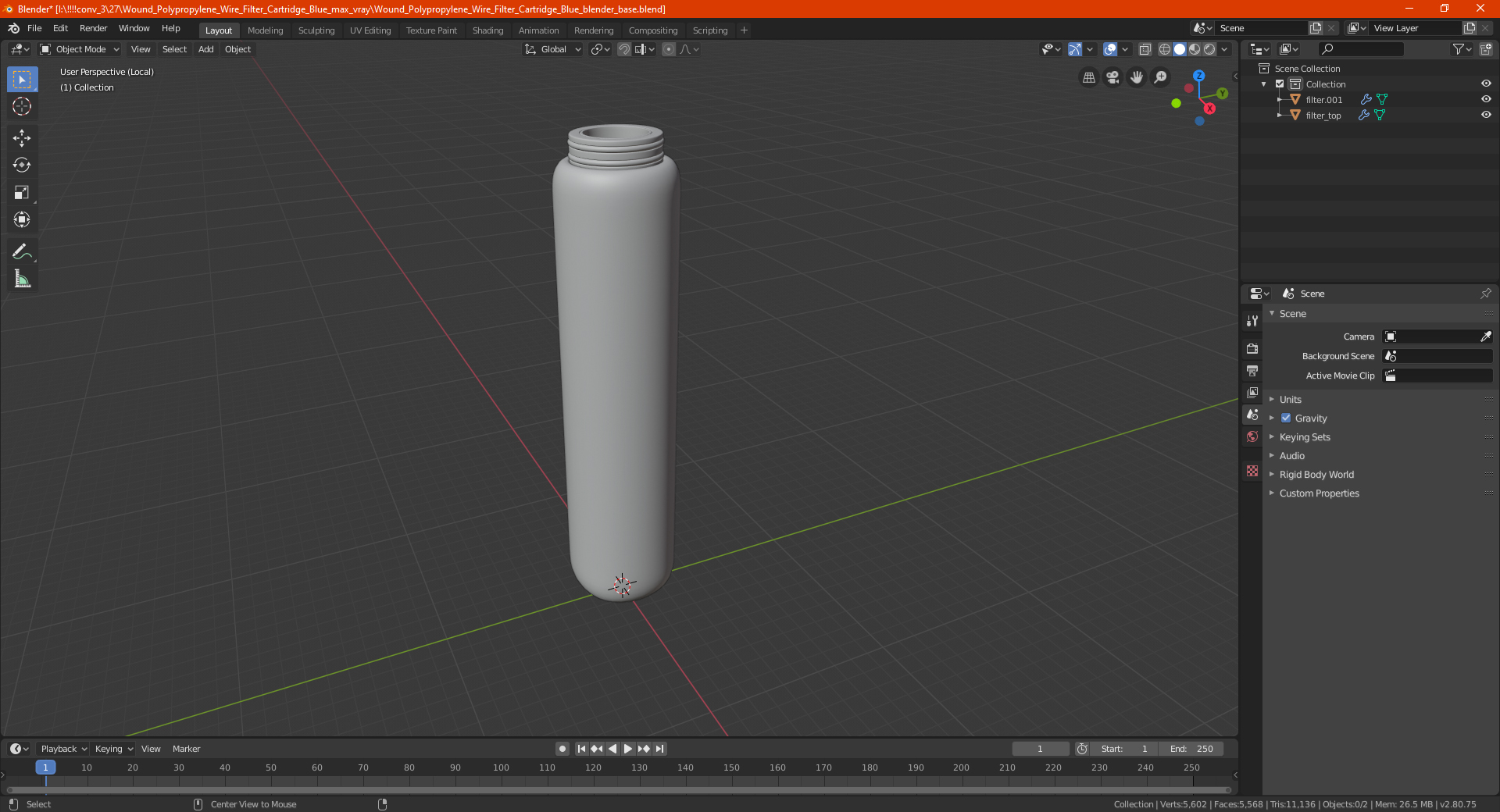Open the World properties tab
This screenshot has height=812, width=1500.
click(1252, 436)
